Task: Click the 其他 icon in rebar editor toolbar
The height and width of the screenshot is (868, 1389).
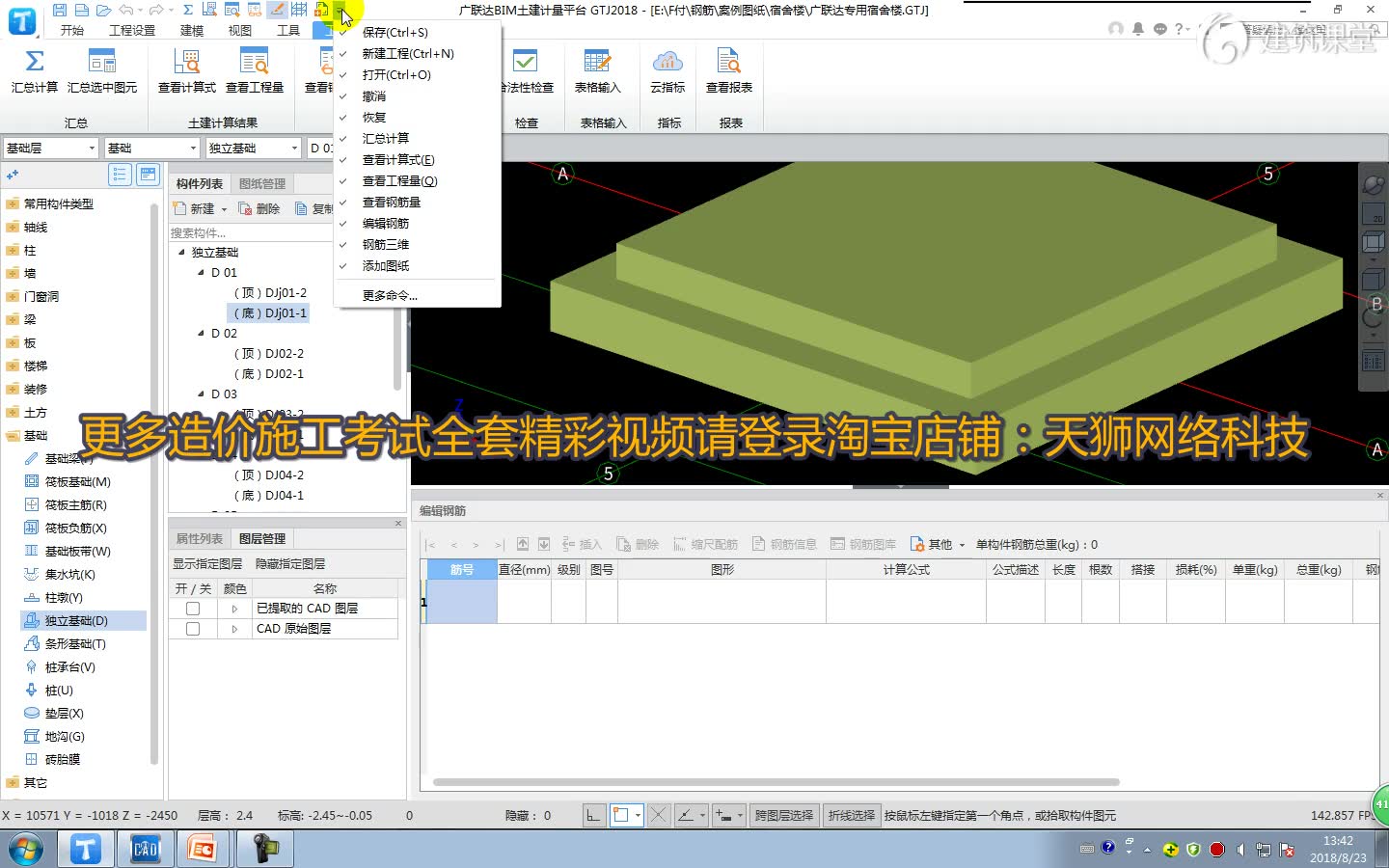Action: [x=917, y=544]
